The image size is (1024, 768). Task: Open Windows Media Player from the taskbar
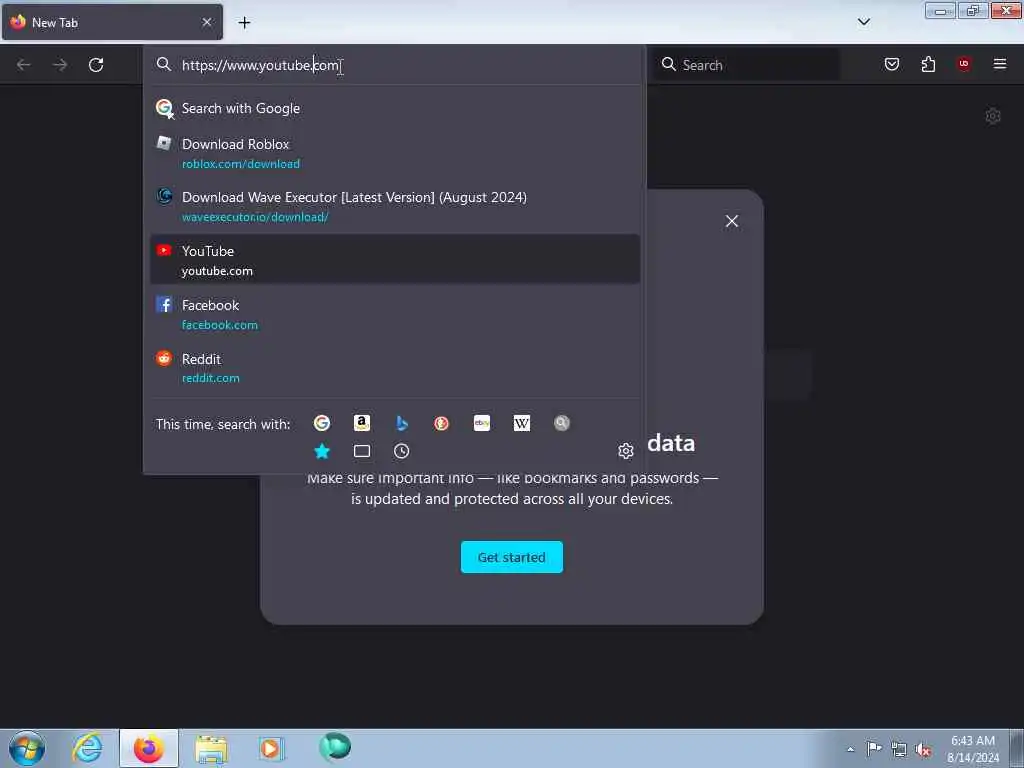(270, 748)
